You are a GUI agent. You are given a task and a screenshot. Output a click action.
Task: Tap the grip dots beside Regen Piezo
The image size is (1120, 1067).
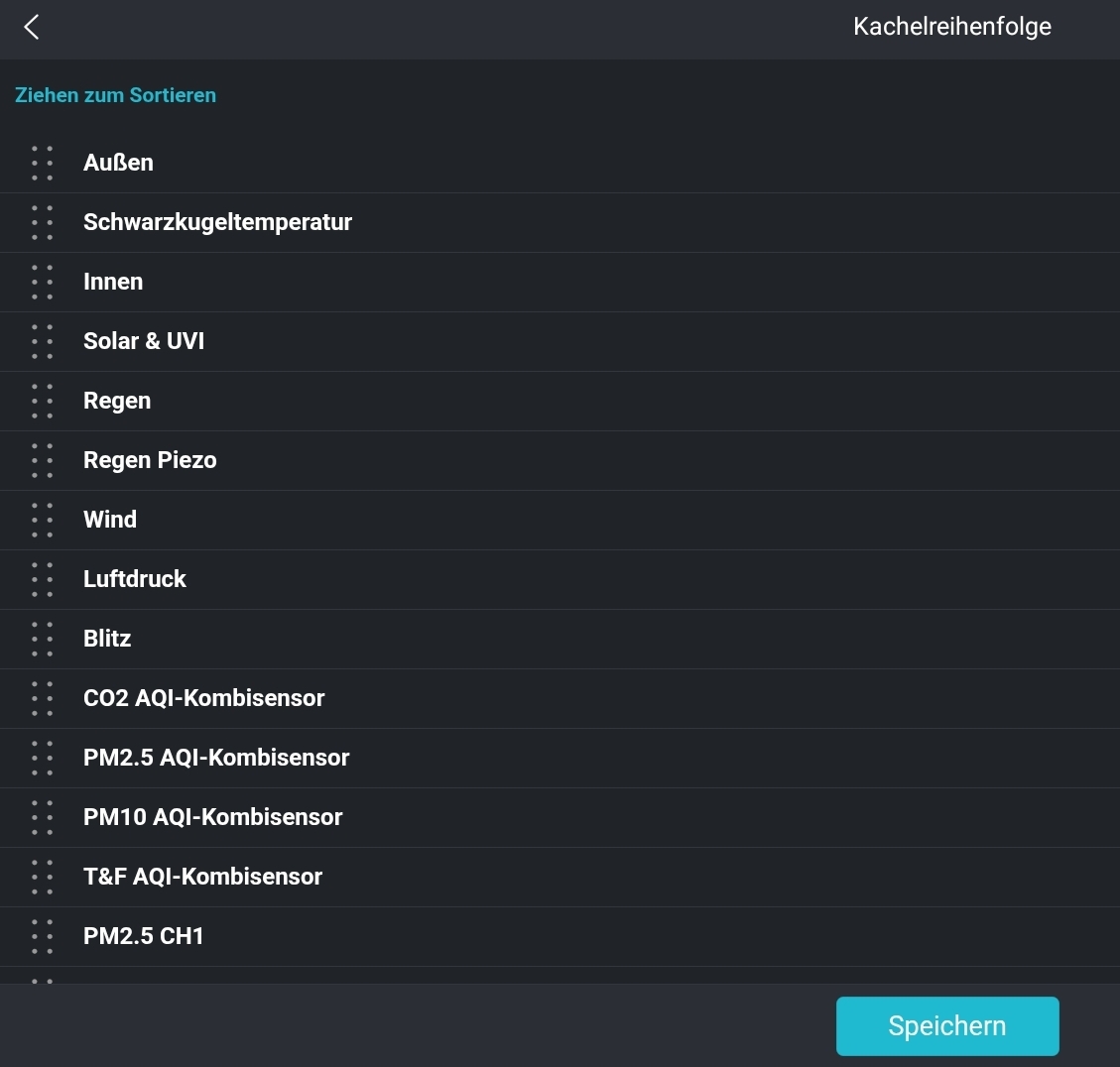pos(42,460)
